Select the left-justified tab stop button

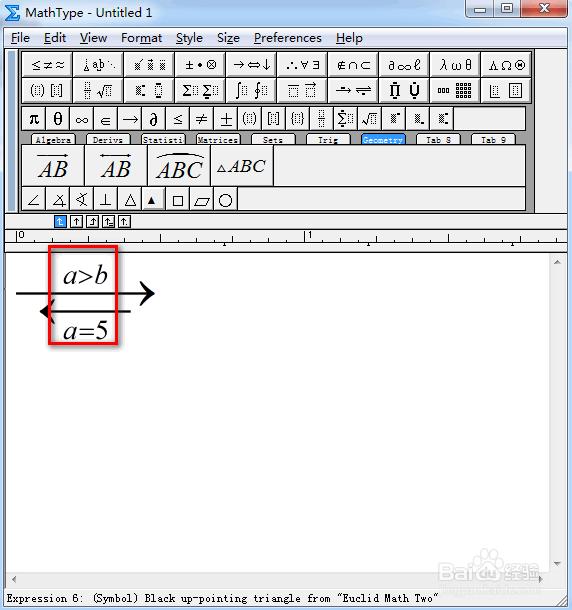click(x=60, y=222)
